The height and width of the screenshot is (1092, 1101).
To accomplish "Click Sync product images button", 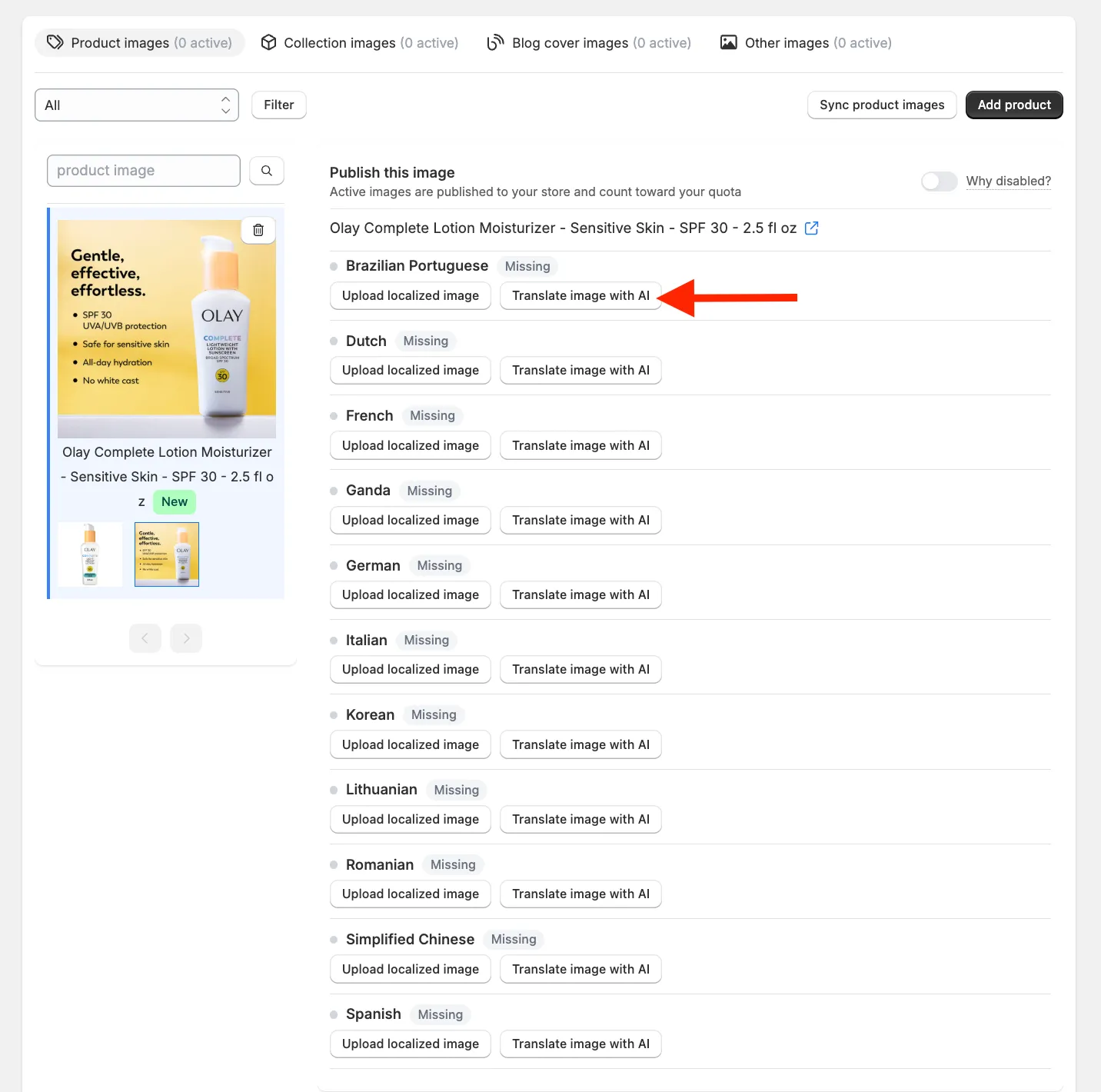I will (882, 105).
